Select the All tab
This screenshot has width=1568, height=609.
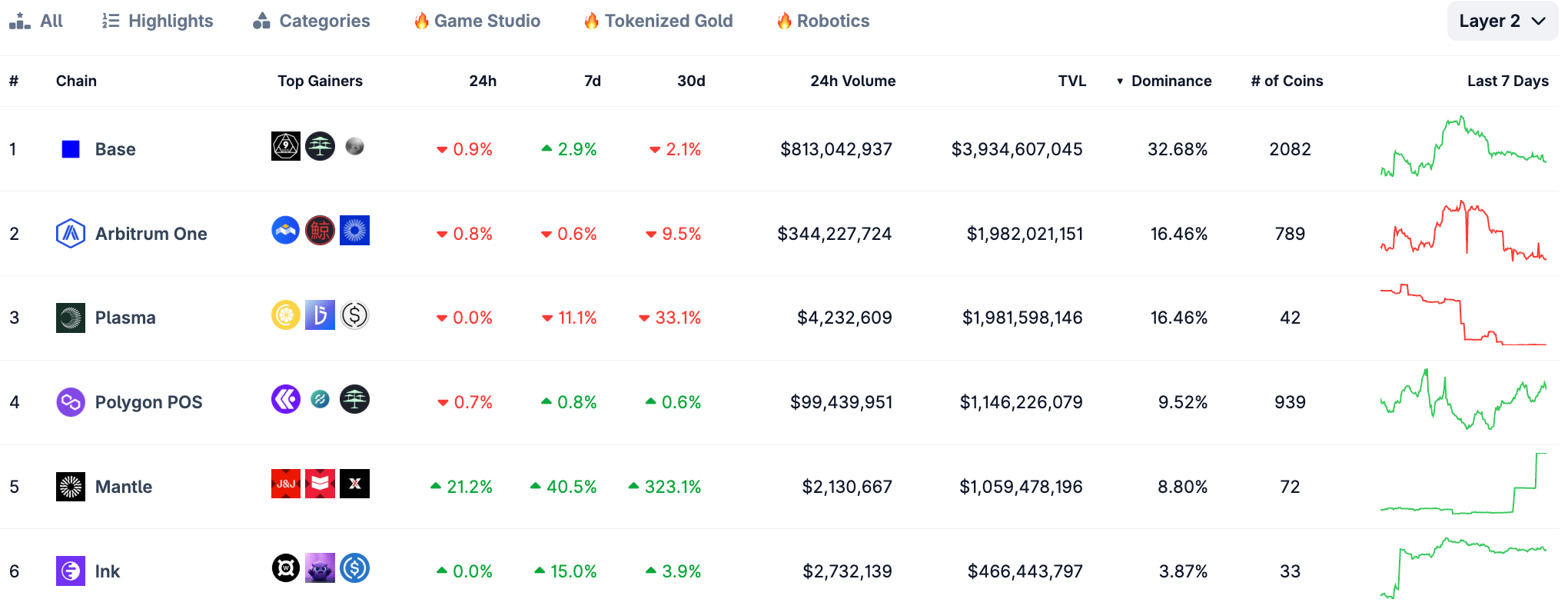36,21
